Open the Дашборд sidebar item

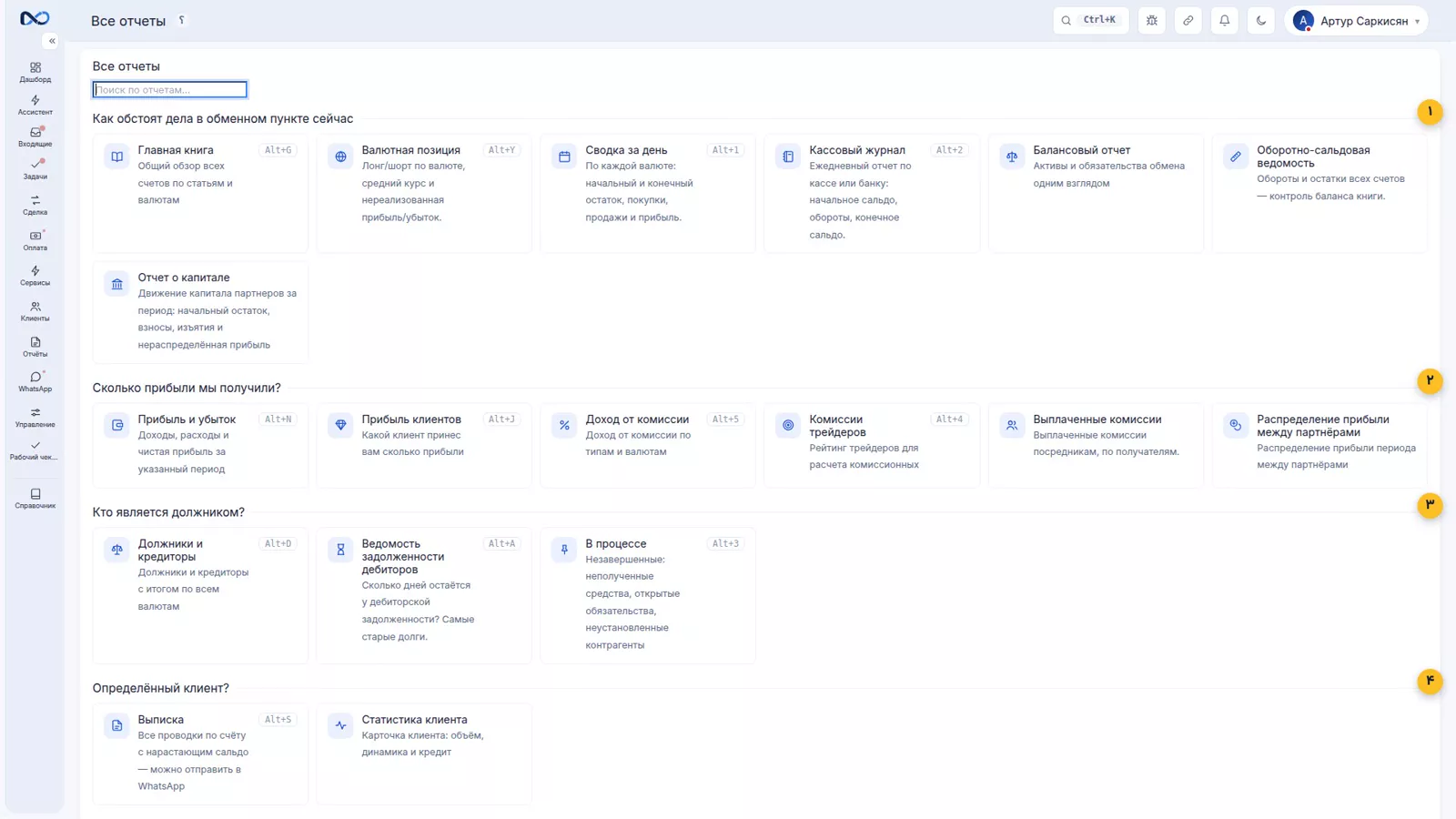point(35,72)
